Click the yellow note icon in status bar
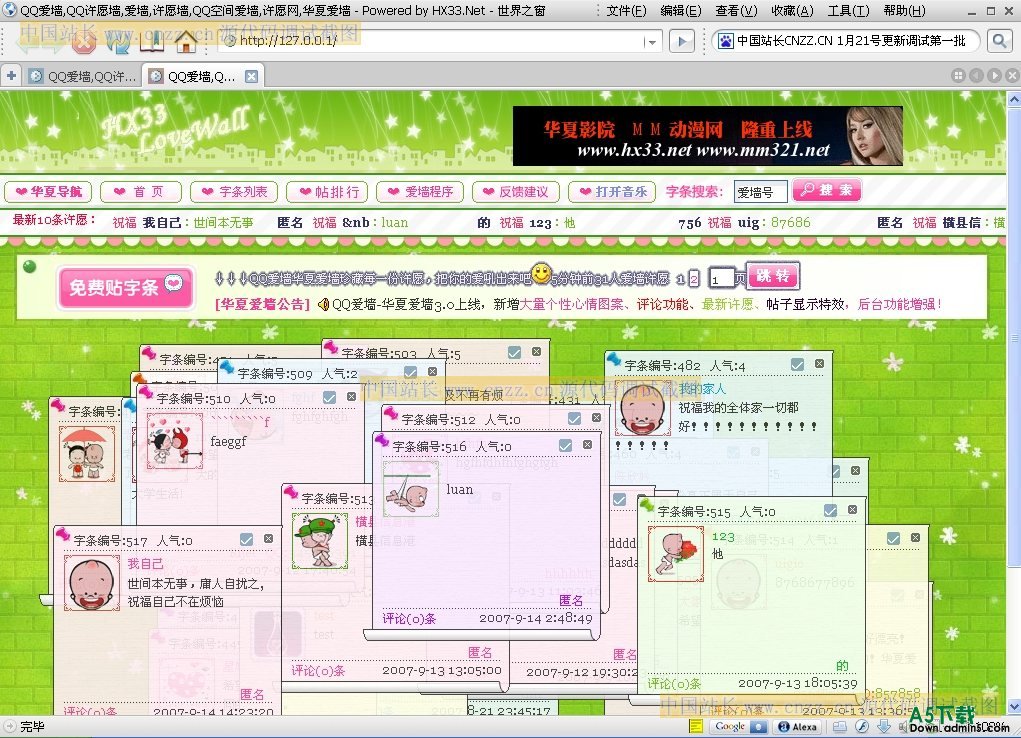 click(x=695, y=726)
